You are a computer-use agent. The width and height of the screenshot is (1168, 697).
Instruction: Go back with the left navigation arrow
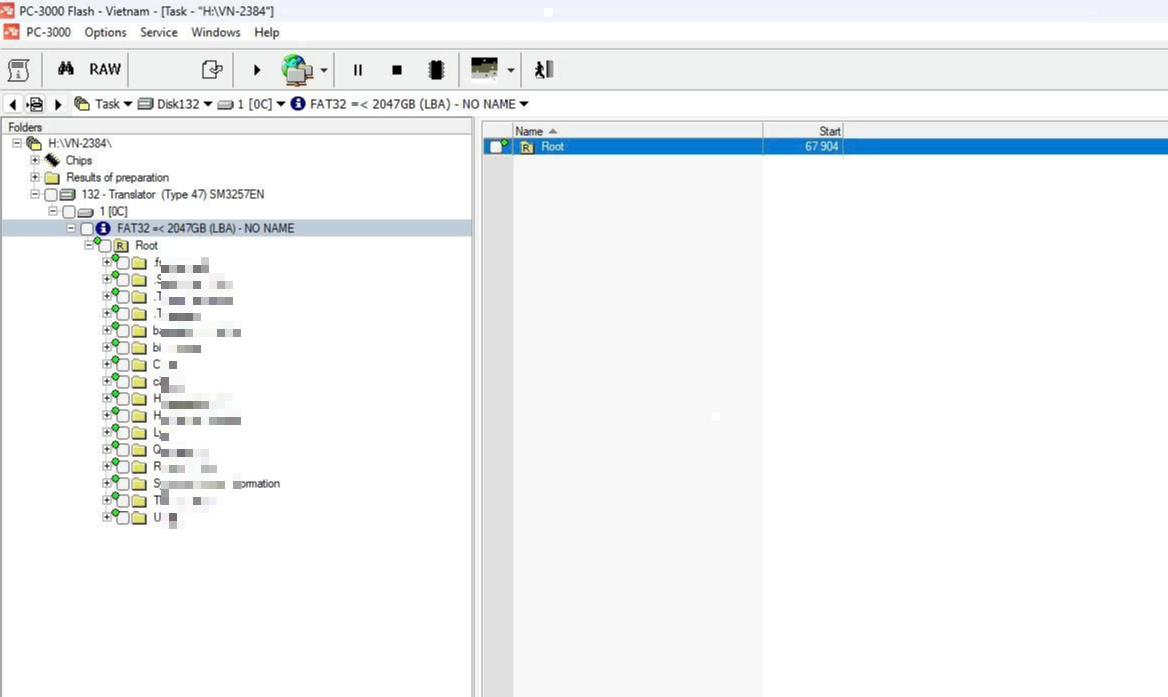13,104
